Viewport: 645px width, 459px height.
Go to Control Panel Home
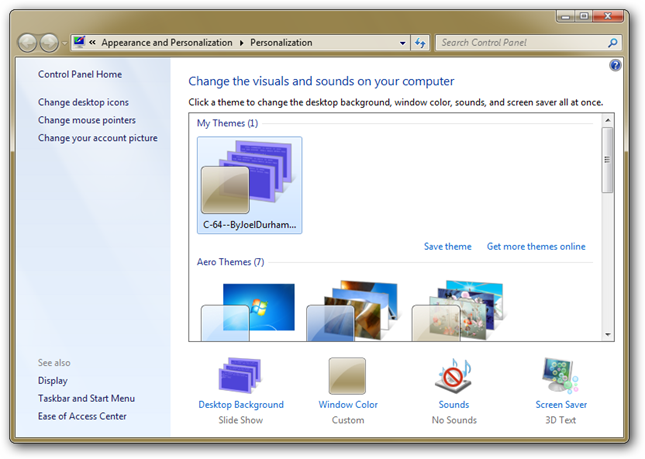80,74
